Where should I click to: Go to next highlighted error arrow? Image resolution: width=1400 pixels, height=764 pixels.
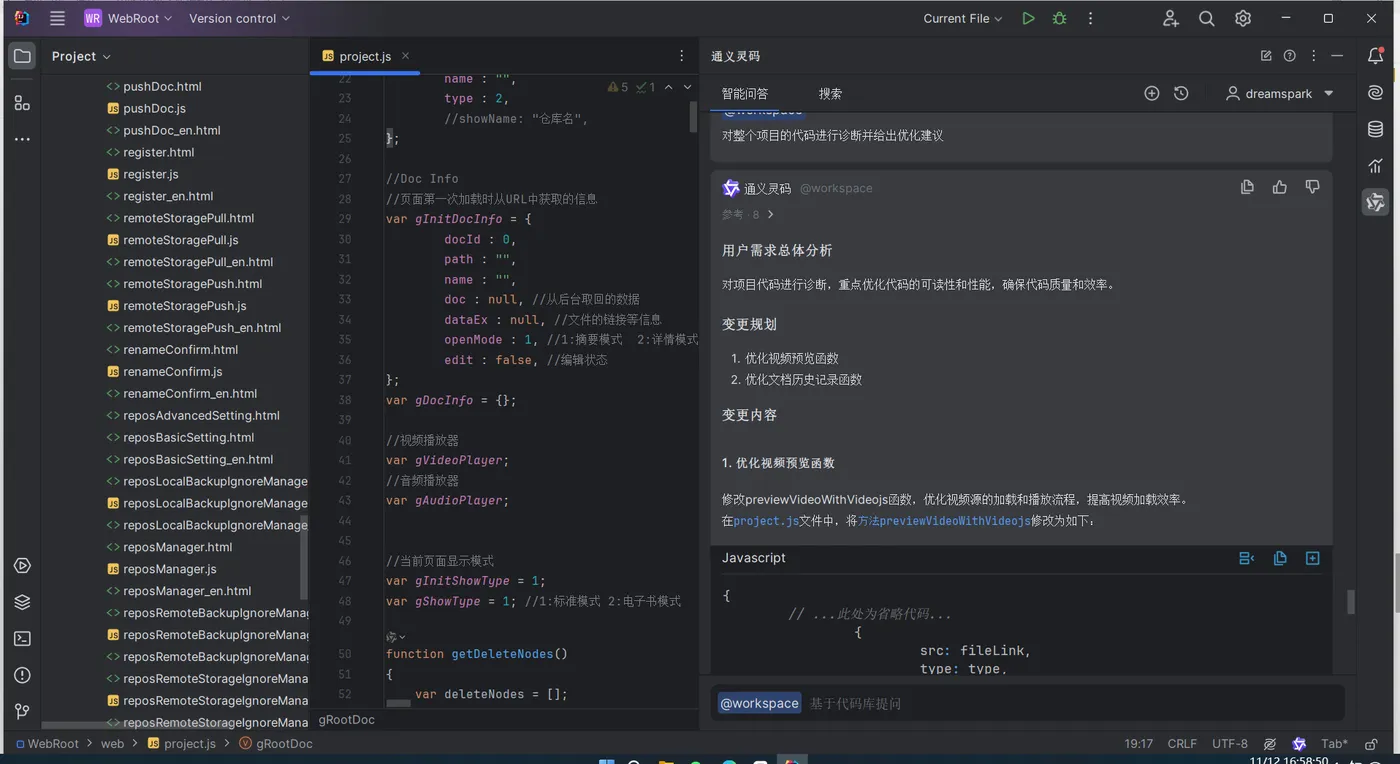tap(687, 87)
